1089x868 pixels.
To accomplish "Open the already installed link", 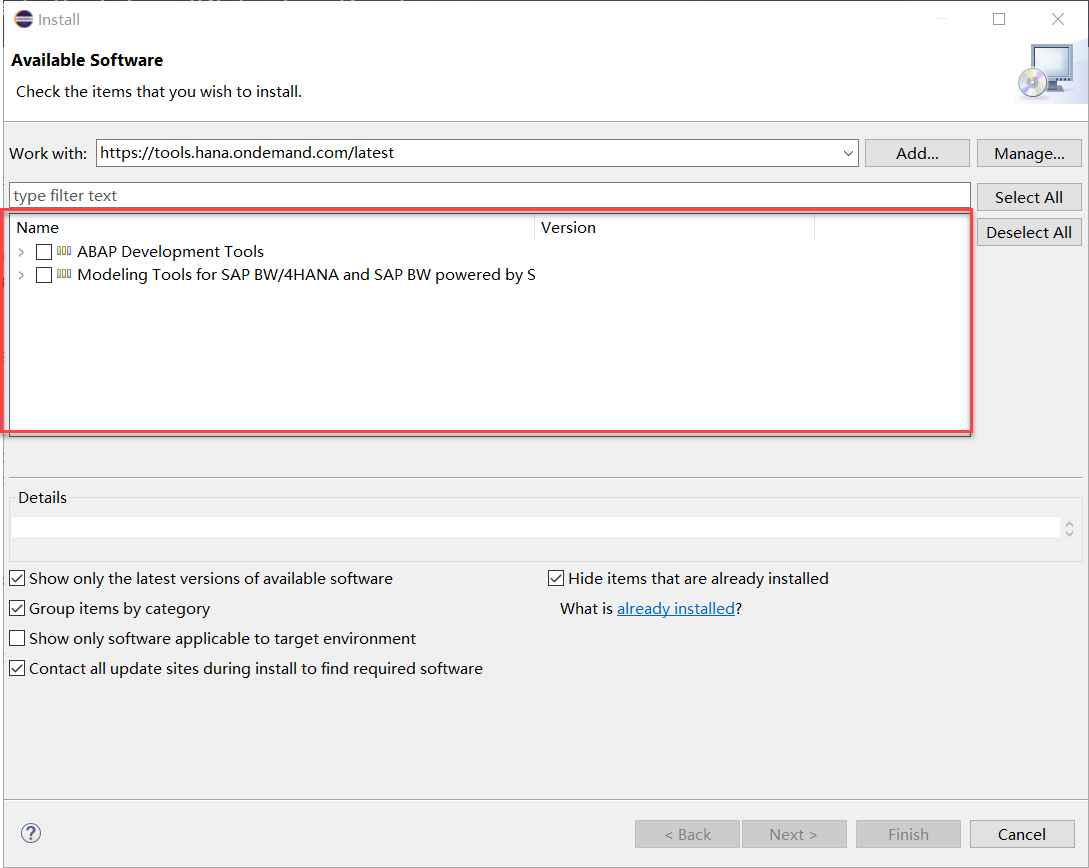I will (x=675, y=609).
